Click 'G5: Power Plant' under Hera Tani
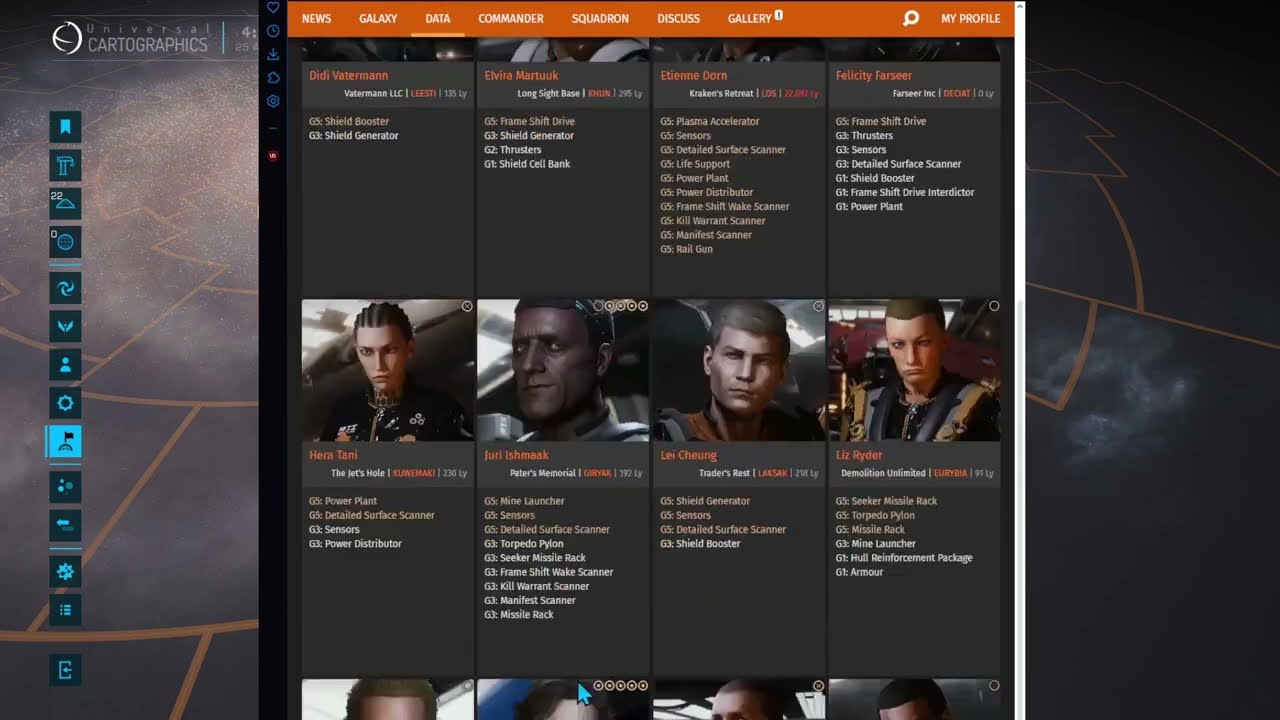This screenshot has height=720, width=1280. pos(343,501)
